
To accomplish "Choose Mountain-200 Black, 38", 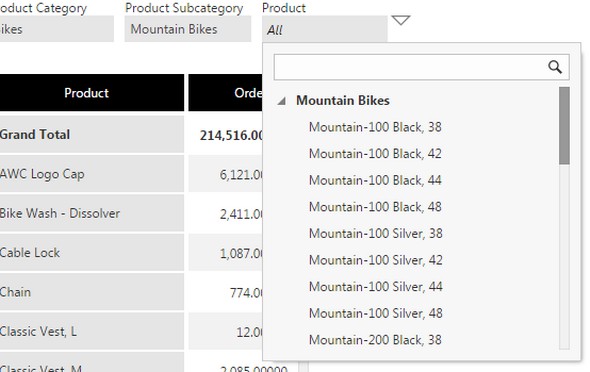I will [x=375, y=340].
